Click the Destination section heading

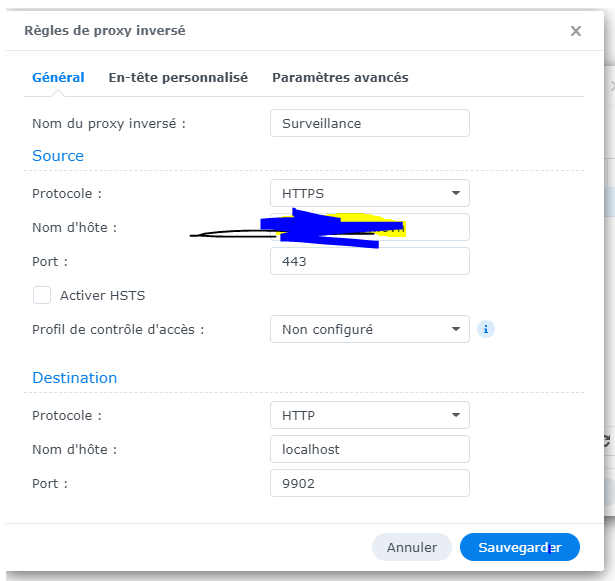[74, 378]
